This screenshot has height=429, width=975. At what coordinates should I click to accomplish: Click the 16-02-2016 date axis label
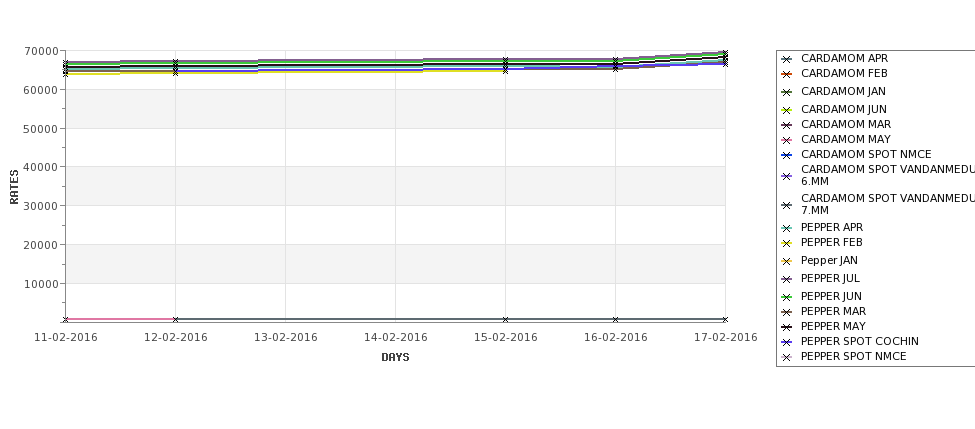click(616, 338)
